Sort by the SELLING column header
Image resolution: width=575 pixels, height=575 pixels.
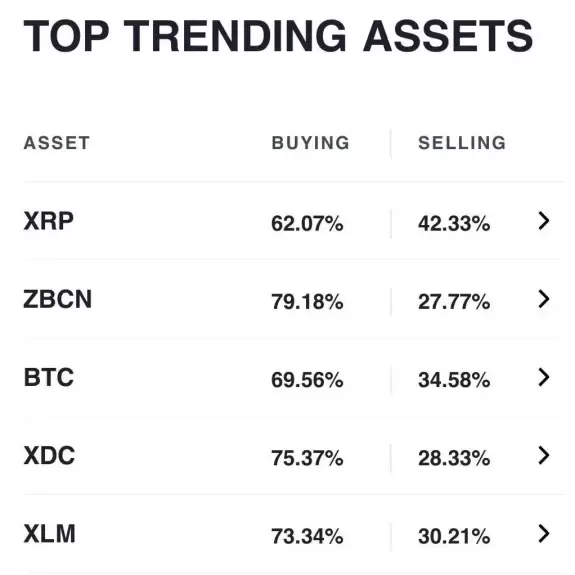(x=462, y=143)
